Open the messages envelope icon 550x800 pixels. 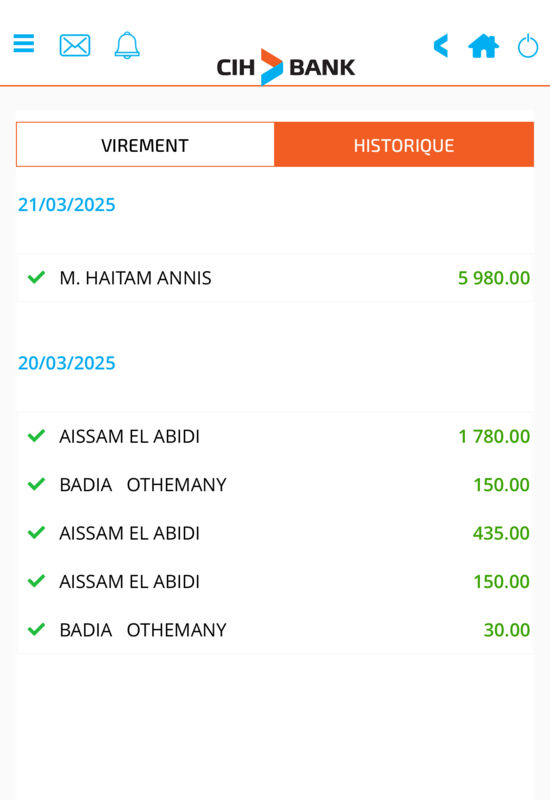click(x=75, y=45)
